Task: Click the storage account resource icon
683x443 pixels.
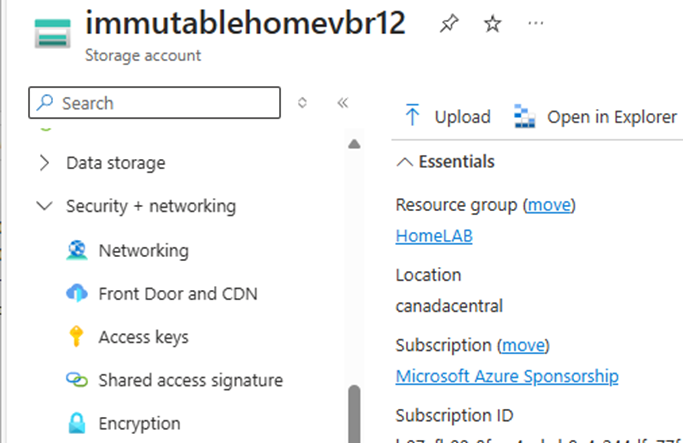Action: pos(52,33)
